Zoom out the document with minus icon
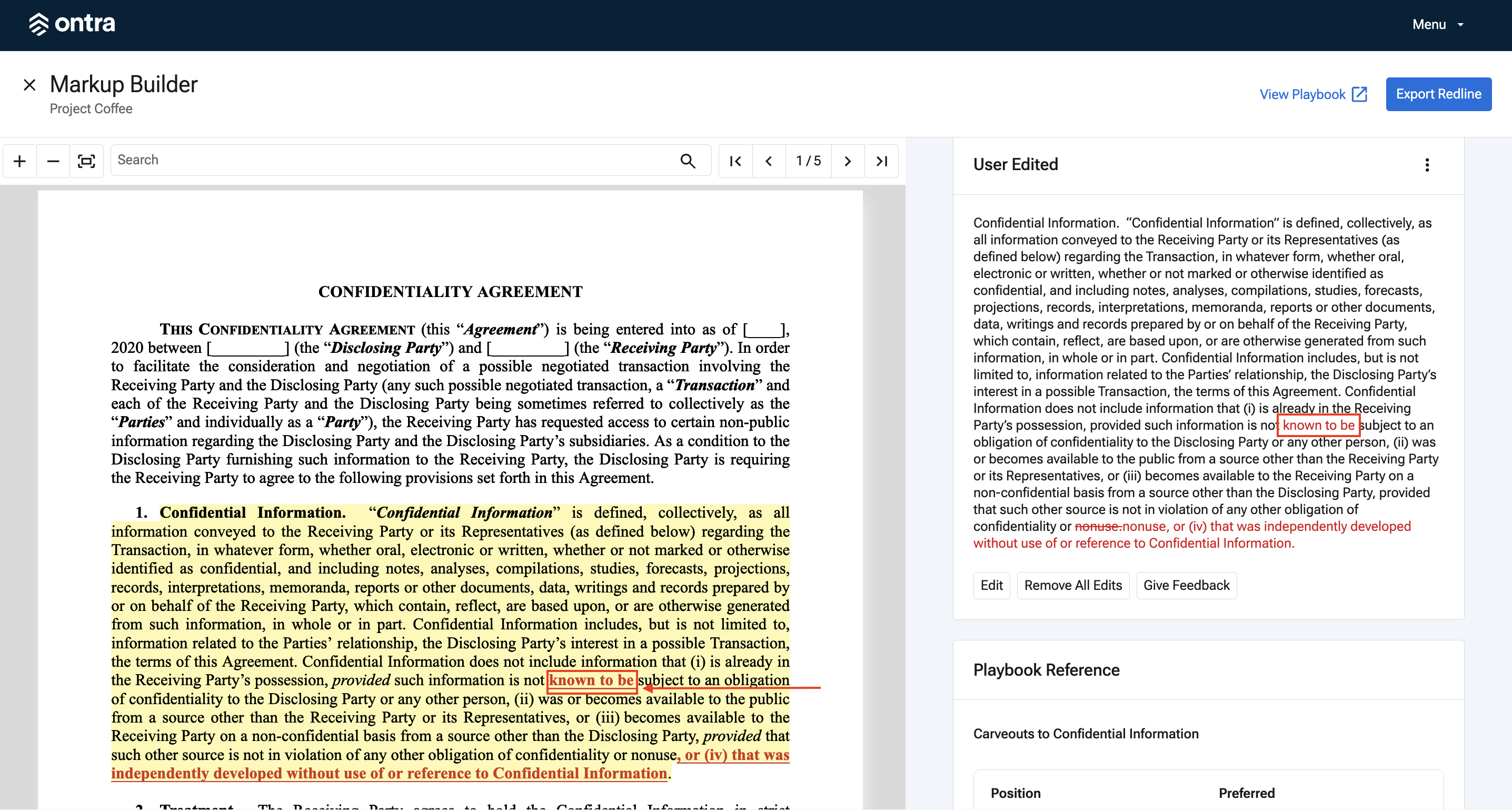This screenshot has width=1512, height=810. tap(53, 161)
